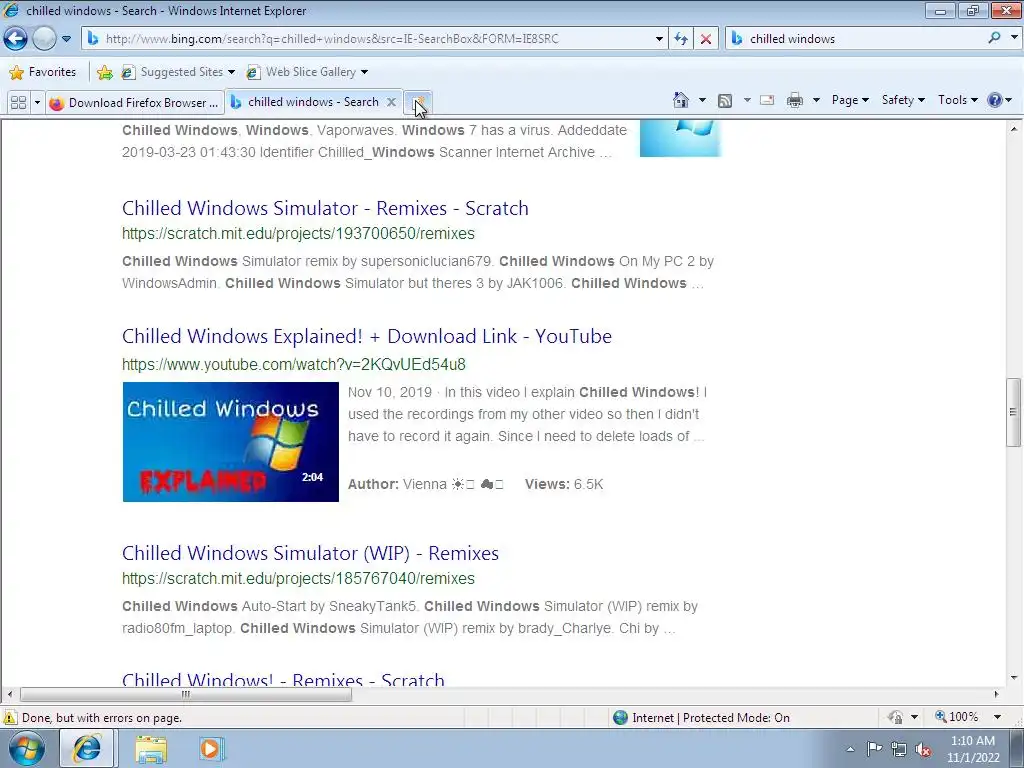Open a new tab button

(417, 103)
